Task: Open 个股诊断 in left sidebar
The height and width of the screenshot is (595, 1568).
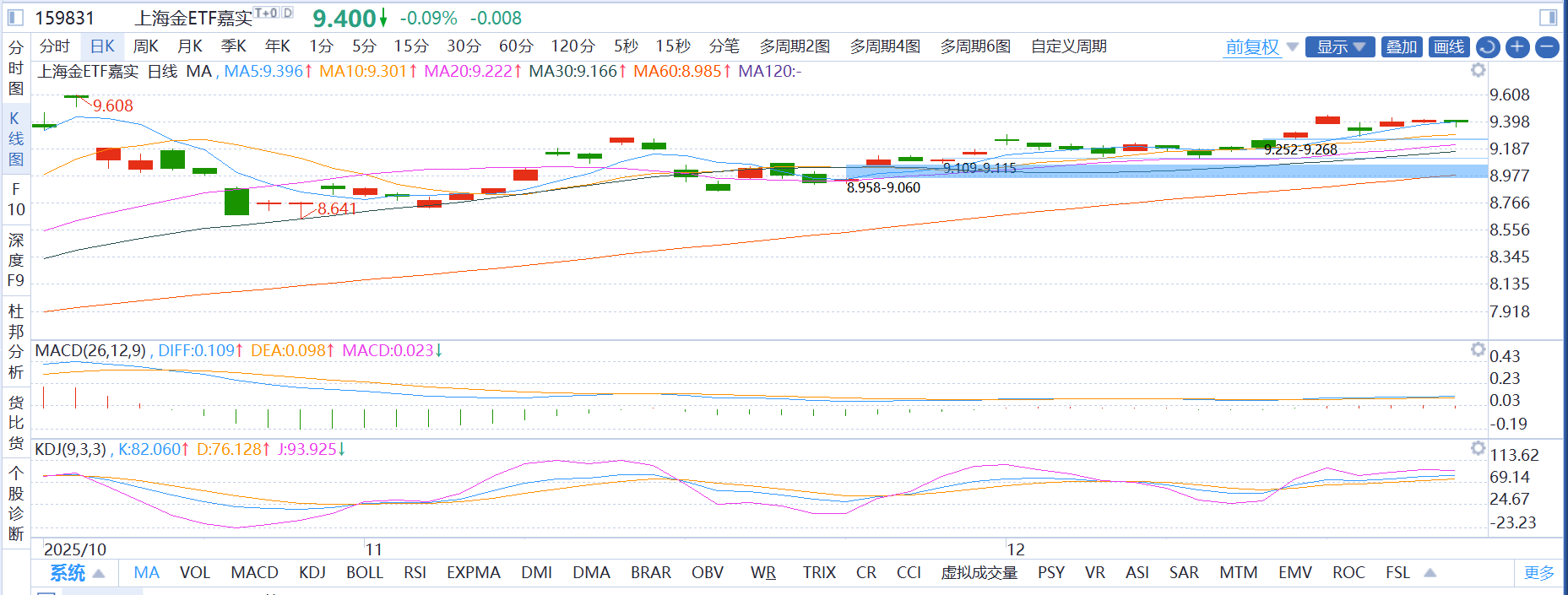Action: [x=16, y=504]
